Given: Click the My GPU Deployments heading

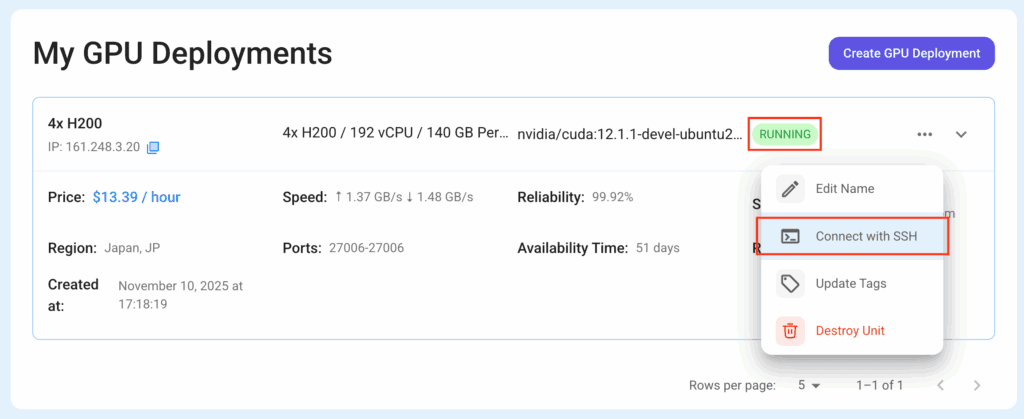Looking at the screenshot, I should tap(182, 52).
